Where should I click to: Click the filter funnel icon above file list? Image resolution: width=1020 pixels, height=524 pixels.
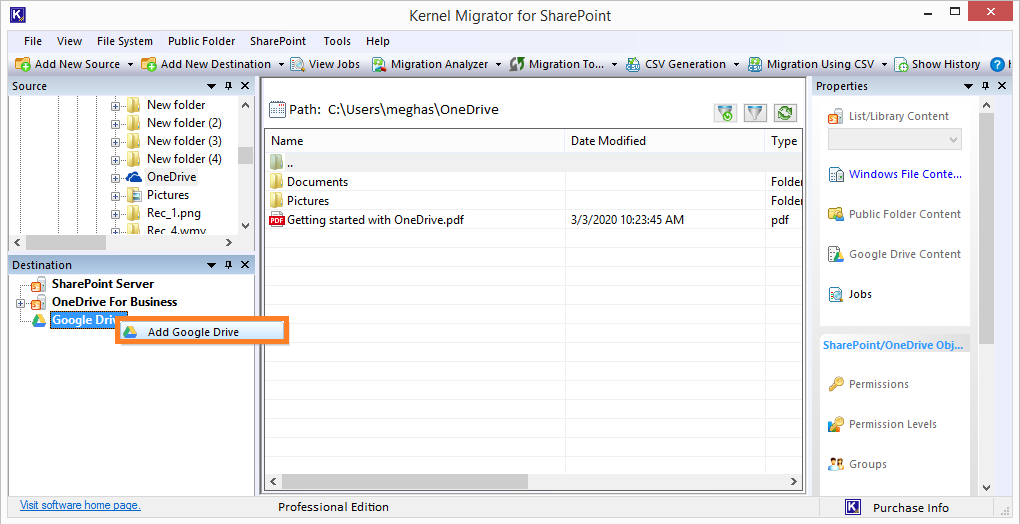755,112
